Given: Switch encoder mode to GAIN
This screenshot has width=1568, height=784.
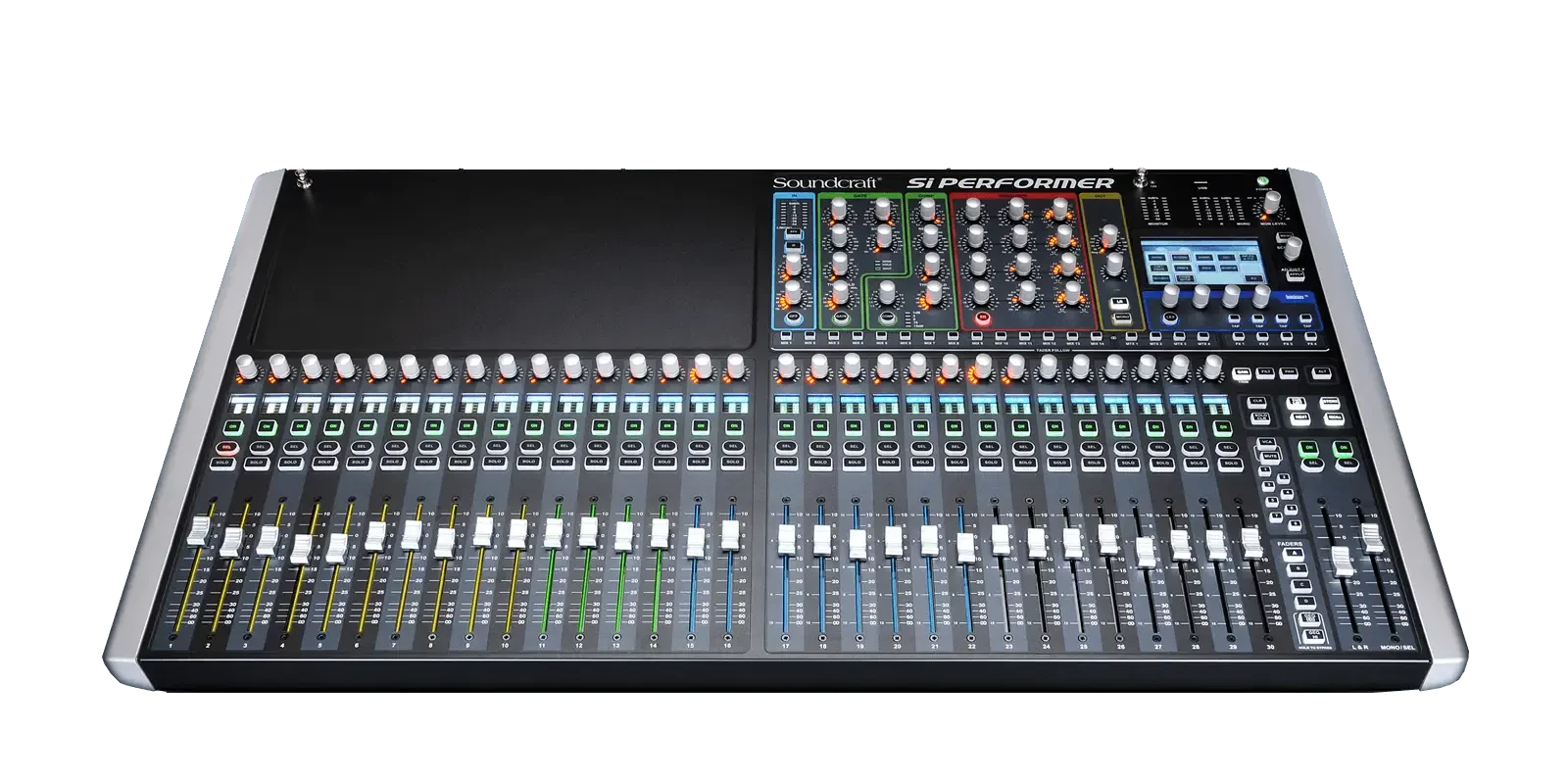Looking at the screenshot, I should click(x=1242, y=372).
